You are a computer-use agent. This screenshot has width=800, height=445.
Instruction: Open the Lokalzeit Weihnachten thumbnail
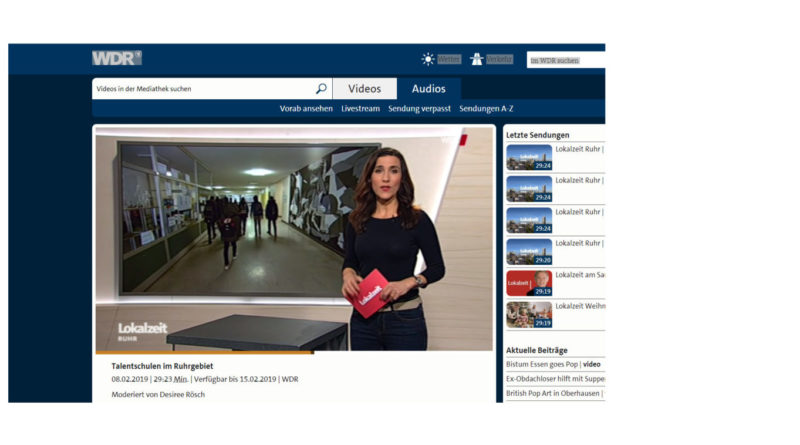528,314
